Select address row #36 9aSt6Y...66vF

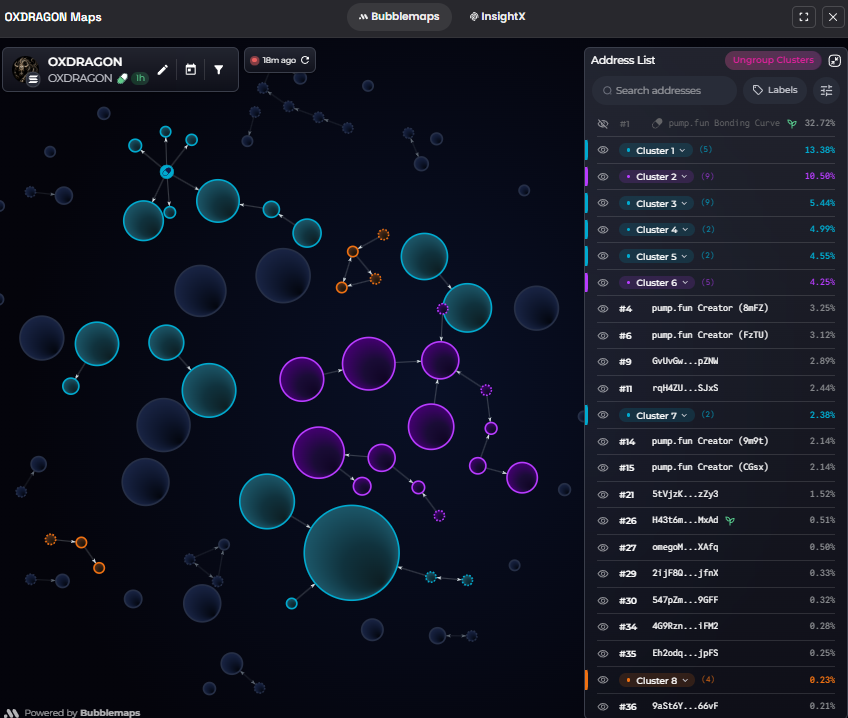coord(716,706)
